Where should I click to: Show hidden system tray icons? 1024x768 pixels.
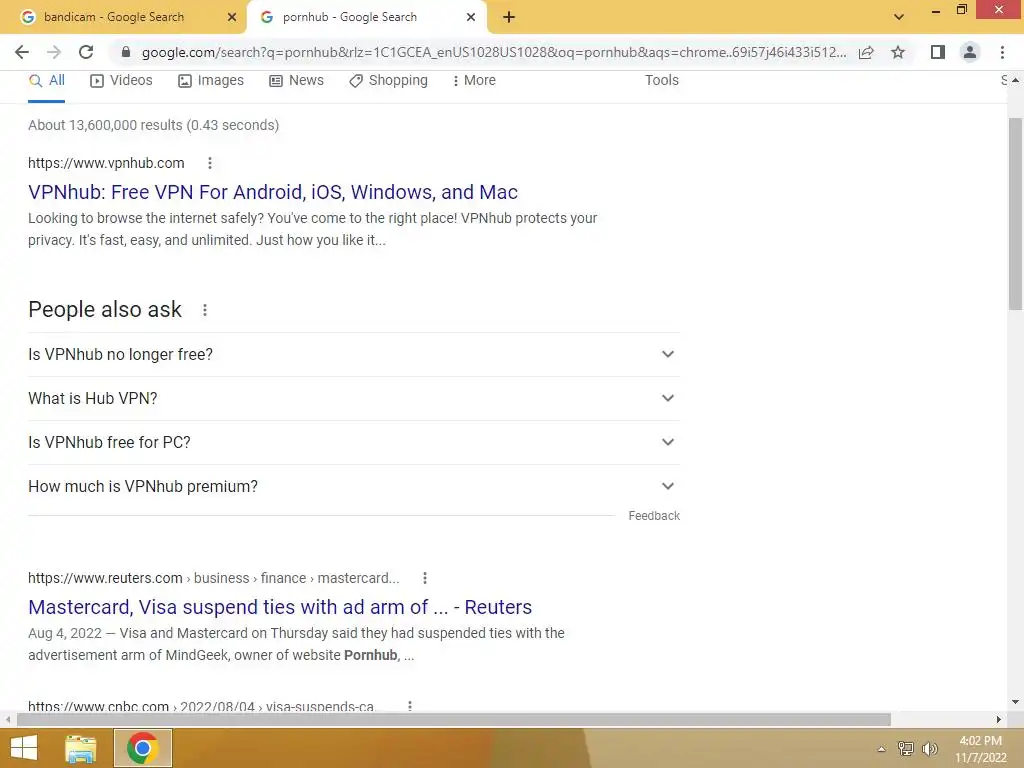[882, 749]
